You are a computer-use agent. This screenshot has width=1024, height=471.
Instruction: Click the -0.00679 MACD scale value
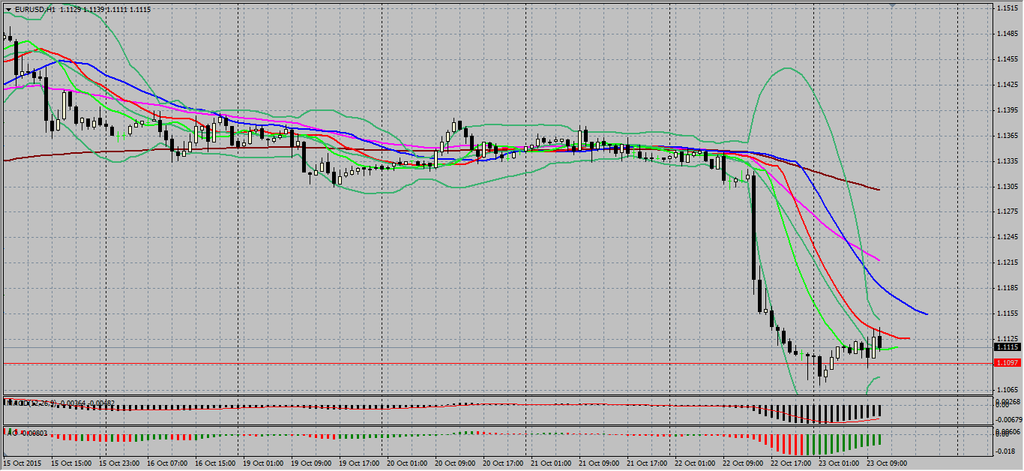click(x=1007, y=419)
